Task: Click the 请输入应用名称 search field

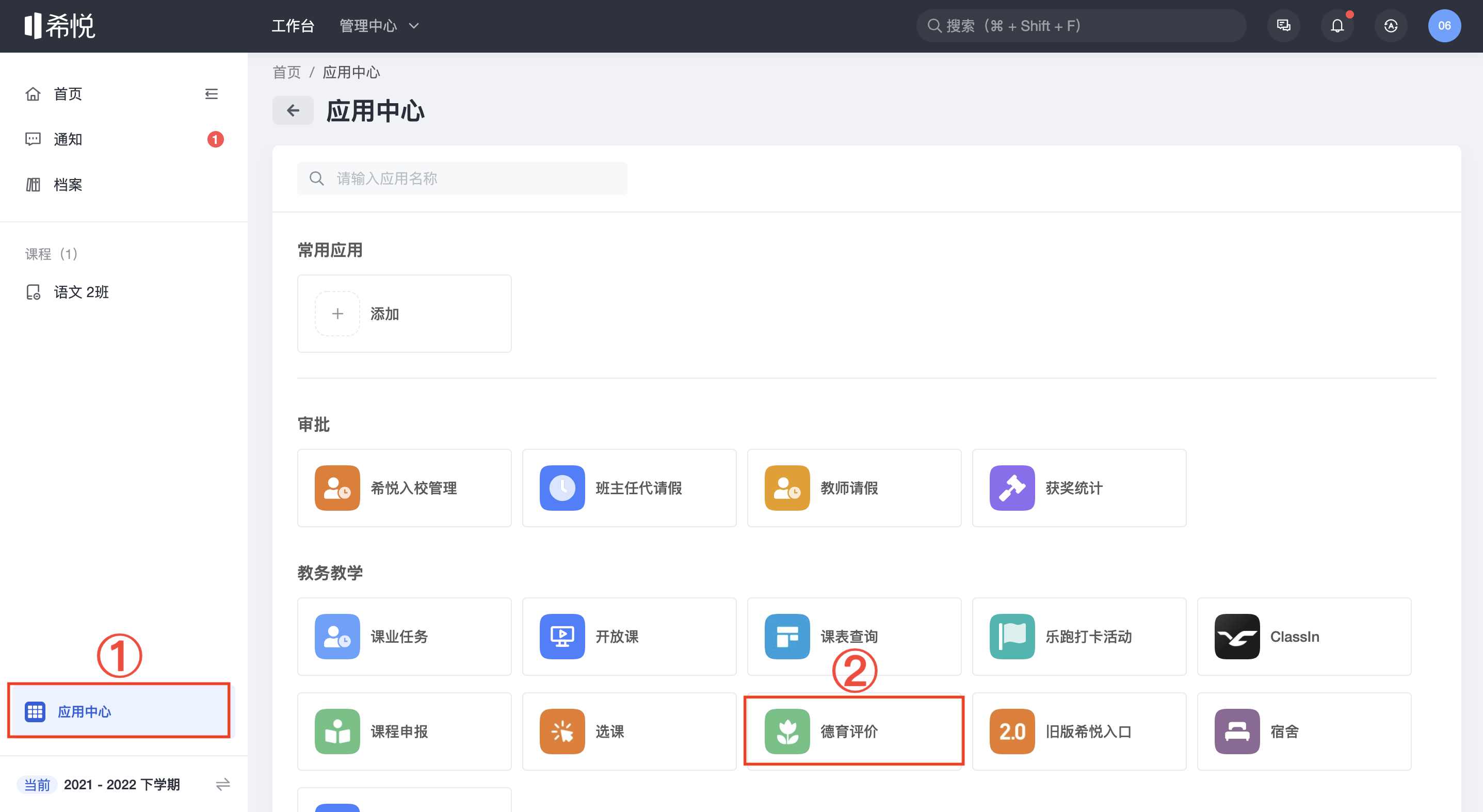Action: [462, 178]
